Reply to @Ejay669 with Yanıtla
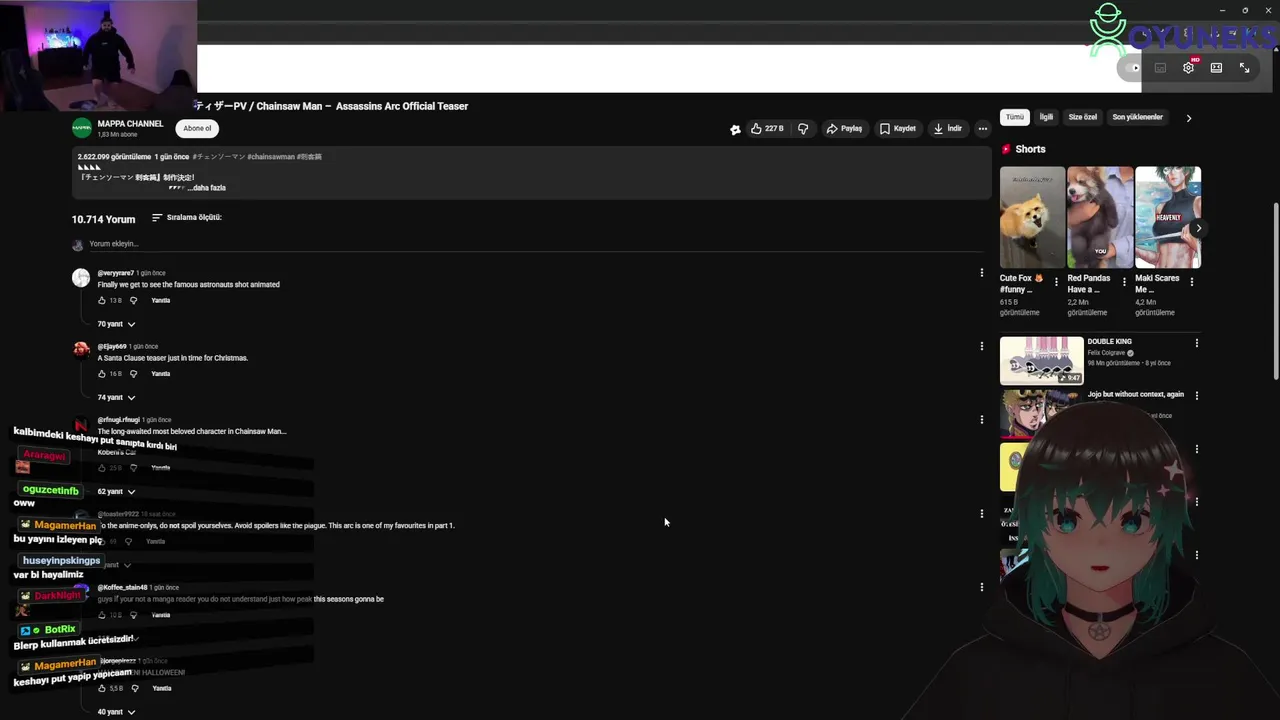1280x720 pixels. (x=160, y=374)
